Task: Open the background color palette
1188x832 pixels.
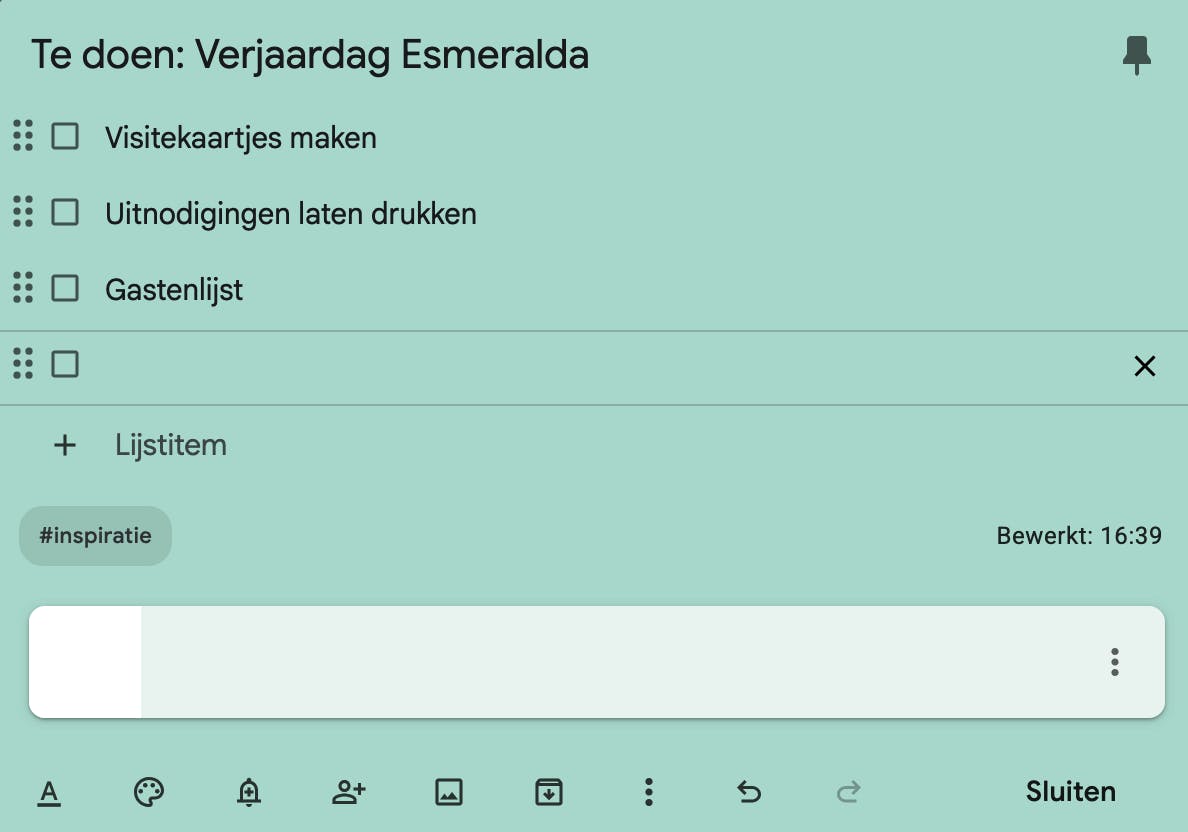Action: [149, 793]
